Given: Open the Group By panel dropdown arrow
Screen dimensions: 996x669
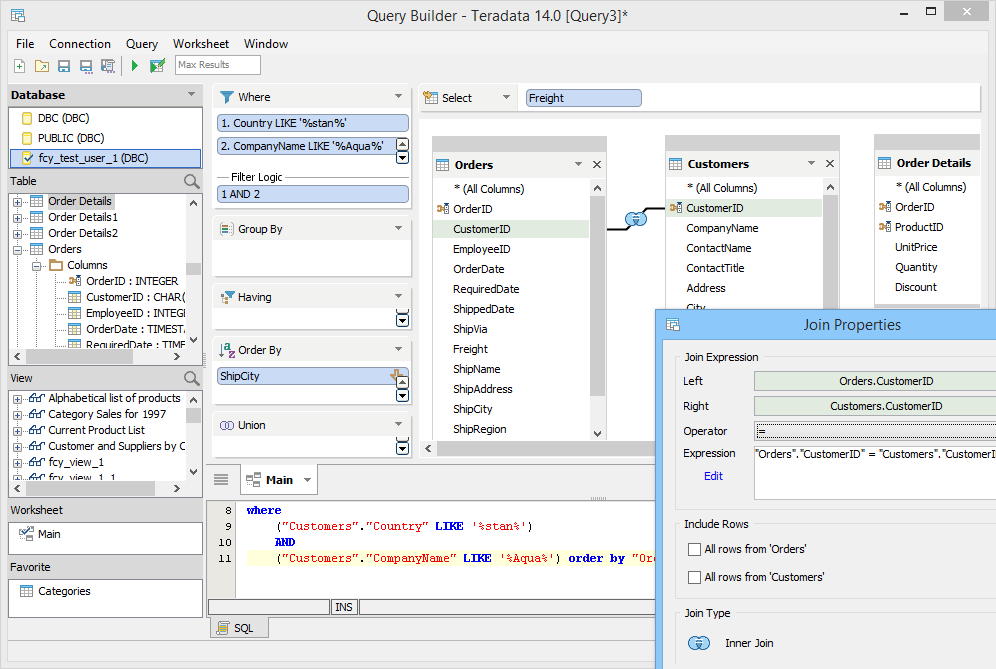Looking at the screenshot, I should pos(398,228).
